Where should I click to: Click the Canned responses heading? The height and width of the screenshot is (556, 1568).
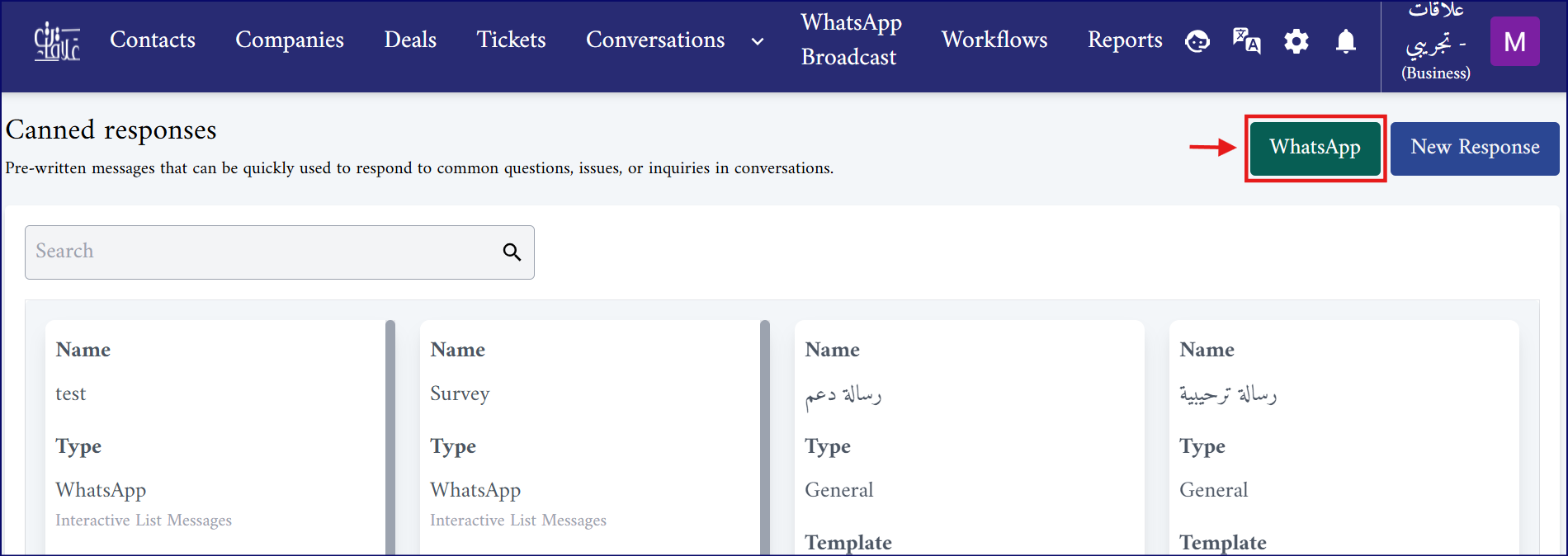click(111, 130)
